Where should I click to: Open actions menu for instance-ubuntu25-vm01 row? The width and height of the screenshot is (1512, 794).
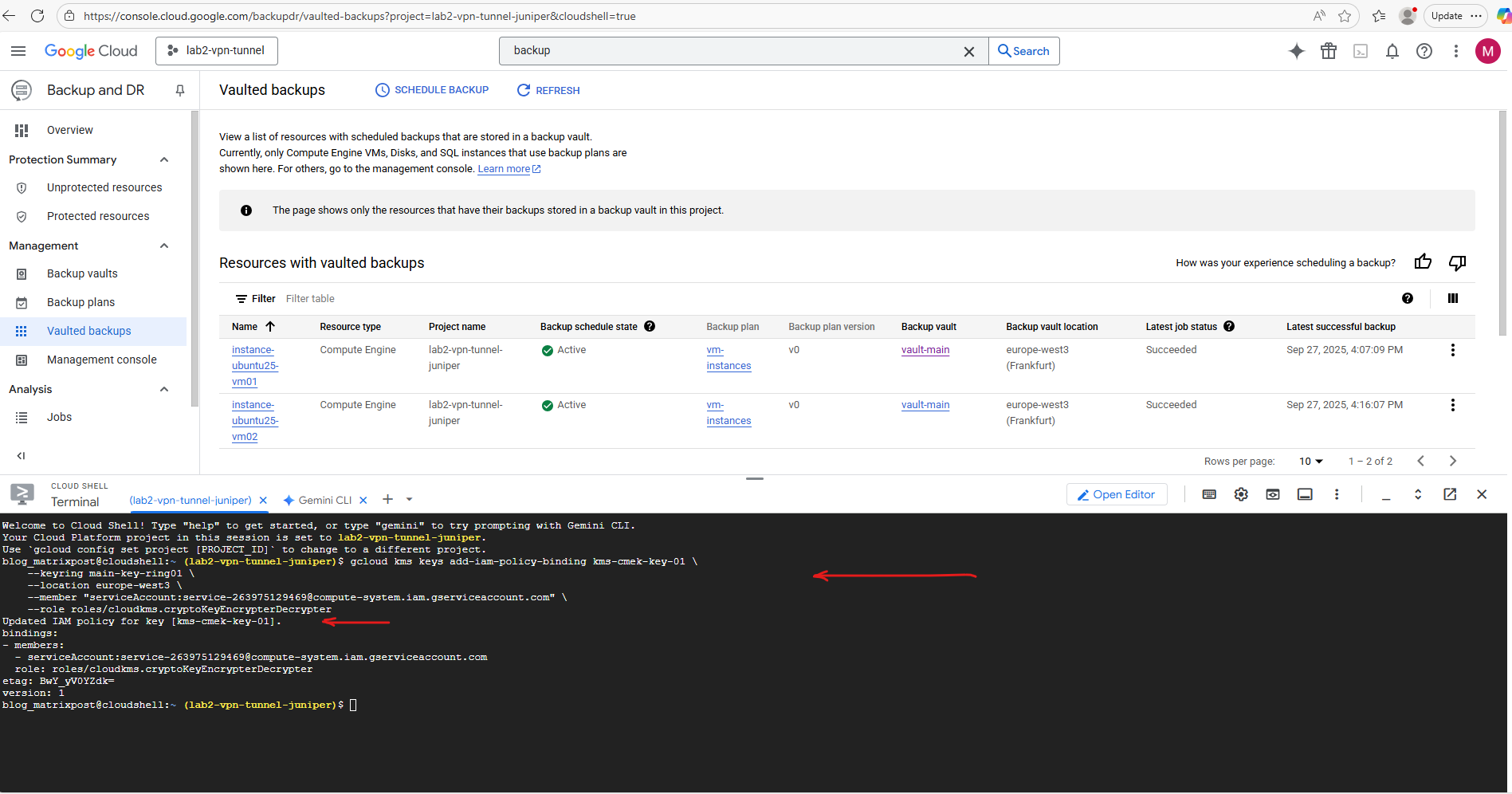(x=1452, y=350)
